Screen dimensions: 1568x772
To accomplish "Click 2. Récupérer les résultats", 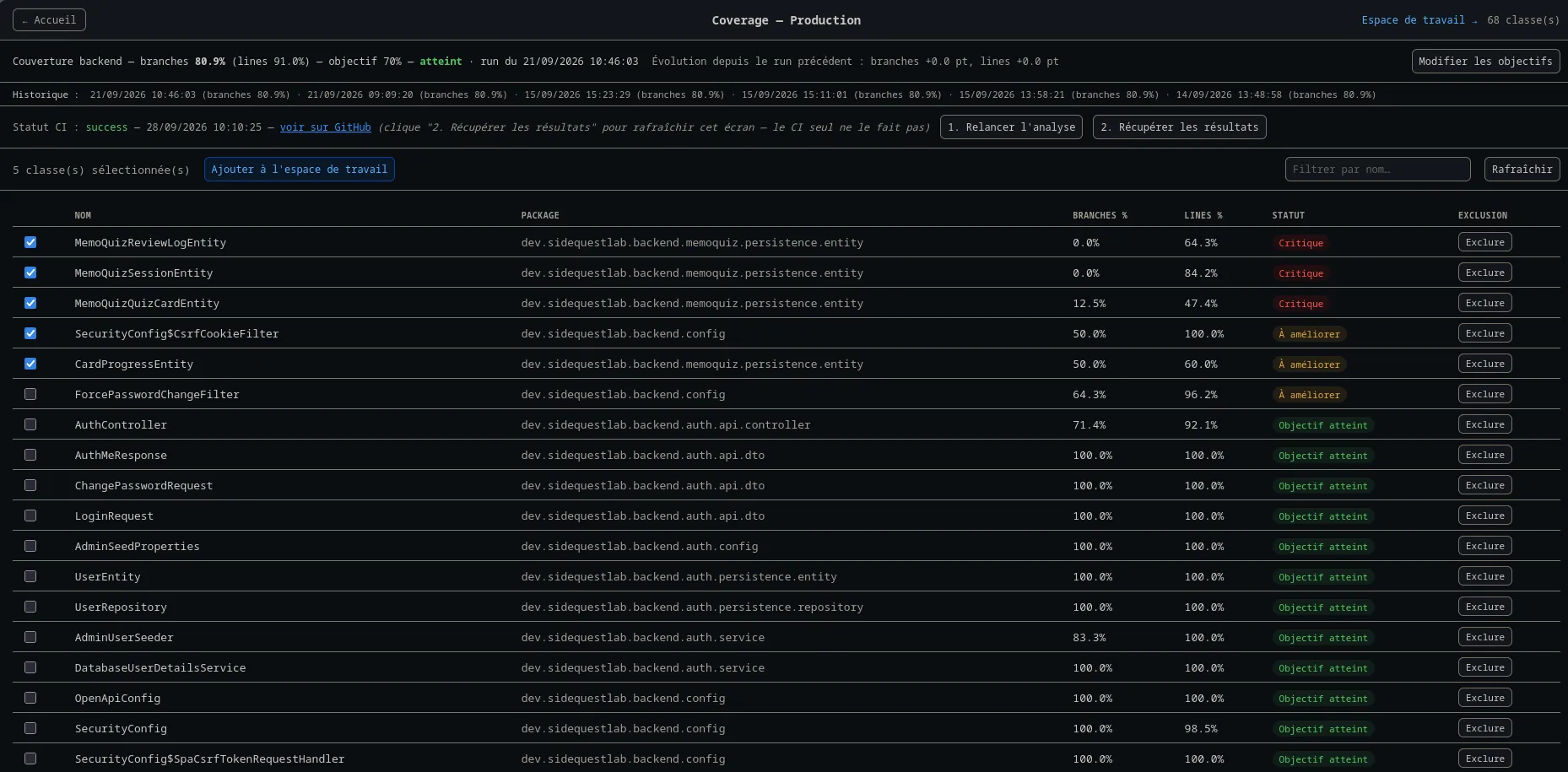I will 1179,127.
